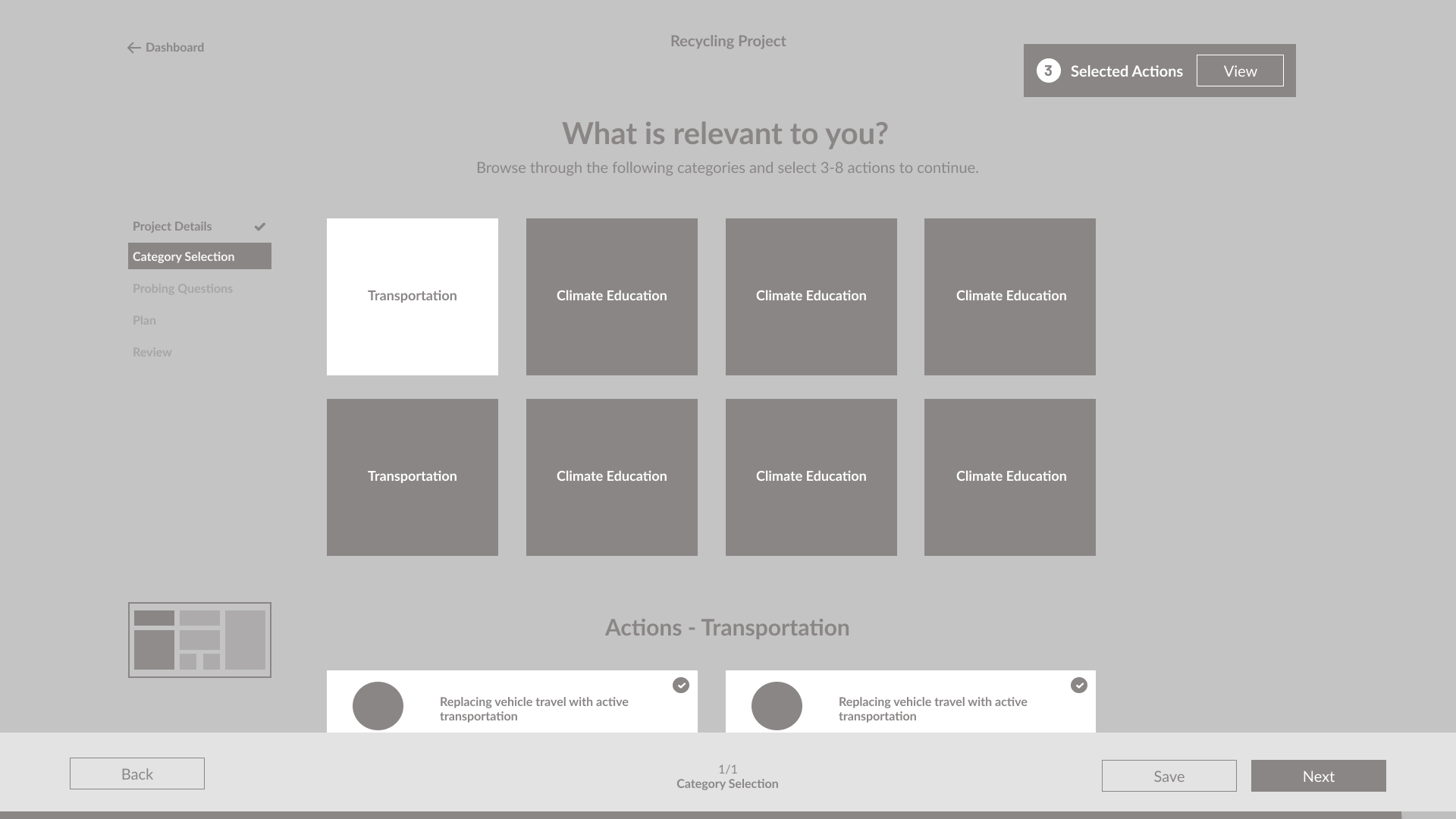Uncheck the second Replacing vehicle travel action
Viewport: 1456px width, 819px height.
tap(1079, 686)
